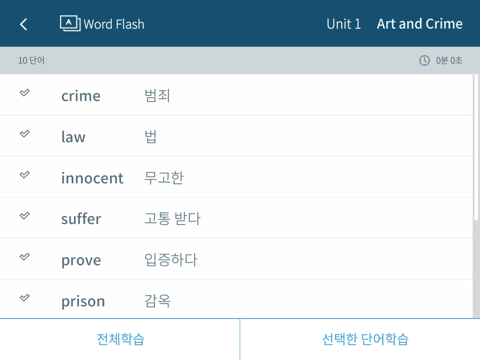Toggle the checkmark for prison
The image size is (480, 360).
(24, 298)
